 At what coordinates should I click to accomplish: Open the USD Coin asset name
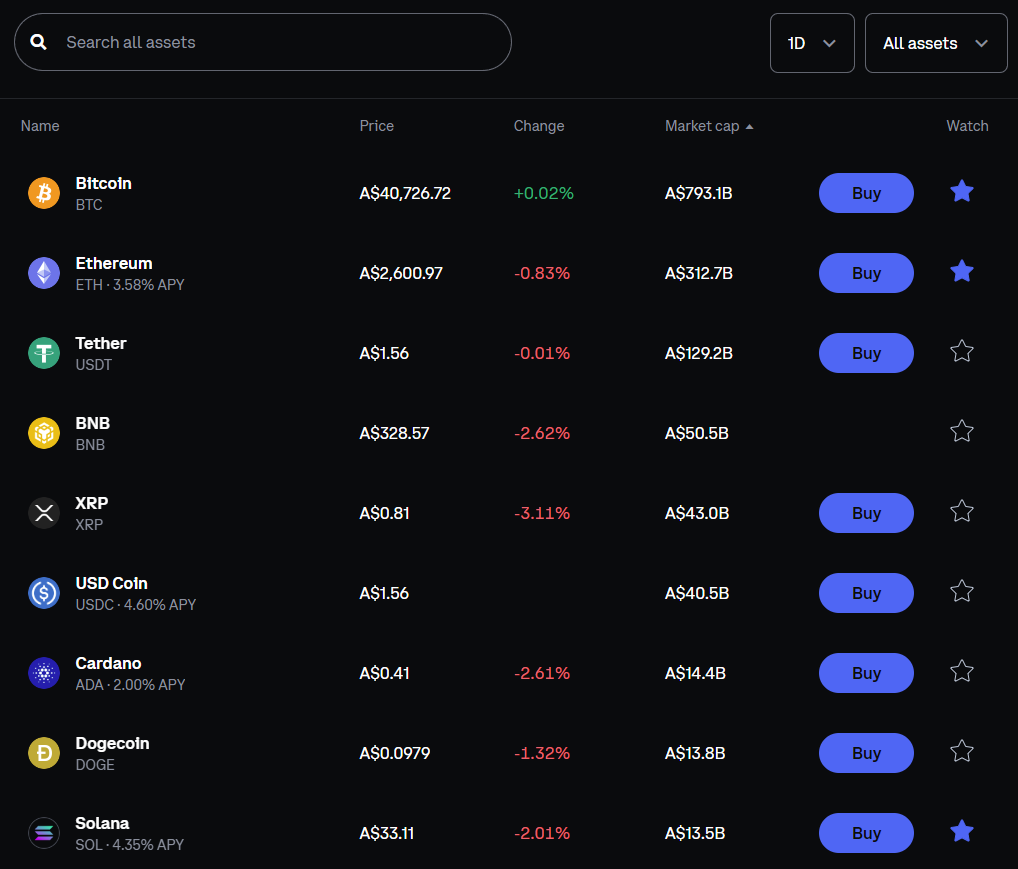click(x=112, y=583)
